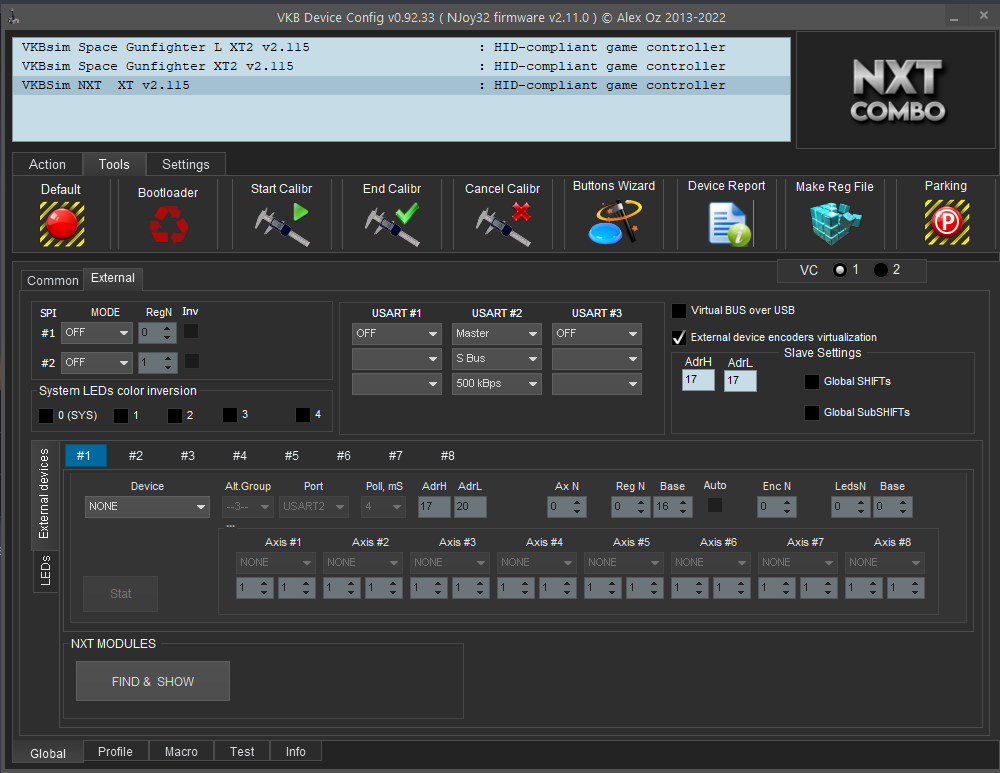This screenshot has height=773, width=1000.
Task: Open USART #1 mode dropdown showing OFF
Action: click(397, 334)
